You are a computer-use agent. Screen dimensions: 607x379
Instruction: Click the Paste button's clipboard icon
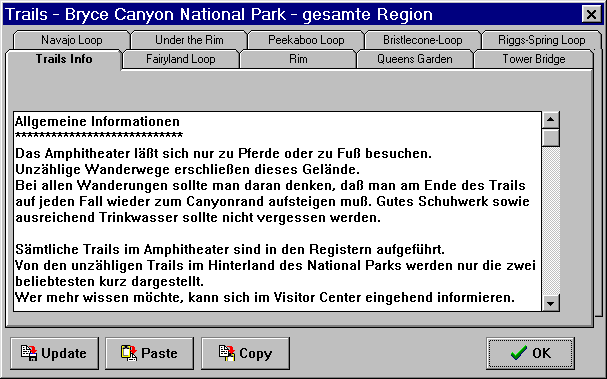point(129,353)
